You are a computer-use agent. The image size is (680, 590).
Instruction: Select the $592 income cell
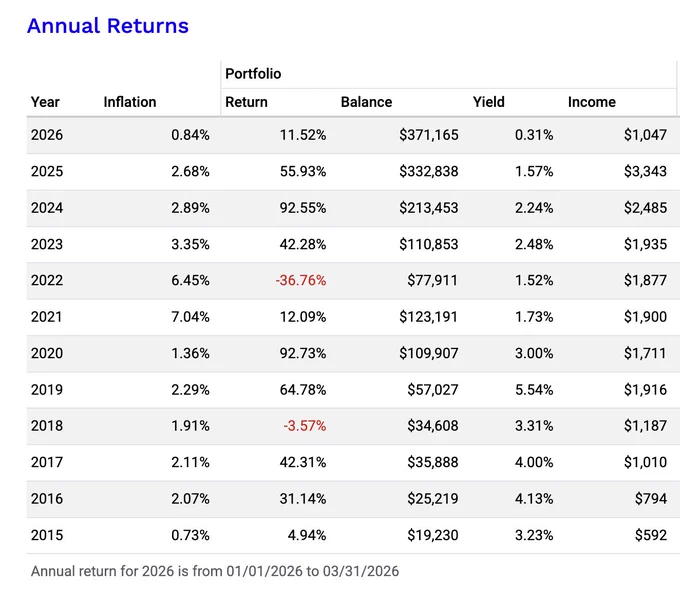pyautogui.click(x=651, y=535)
